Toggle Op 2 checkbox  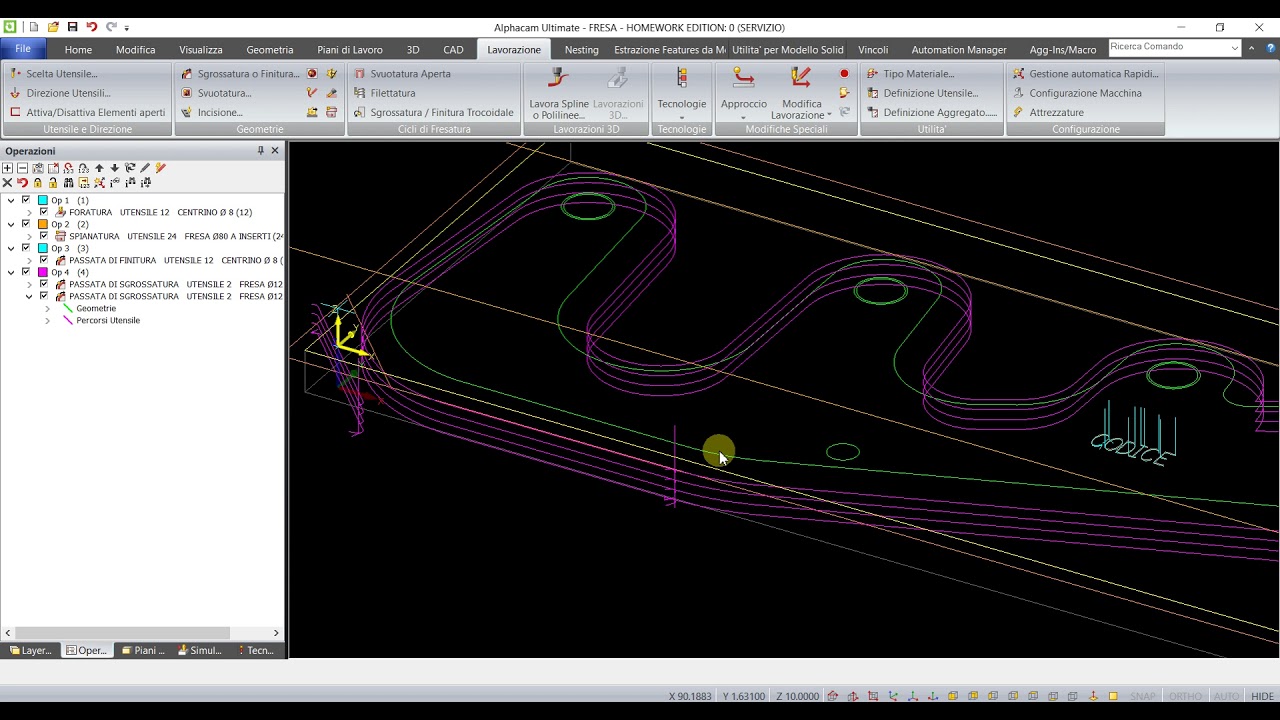coord(26,224)
